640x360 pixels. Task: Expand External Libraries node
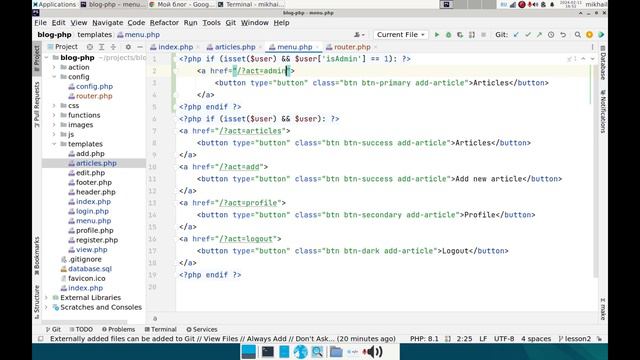click(x=47, y=298)
